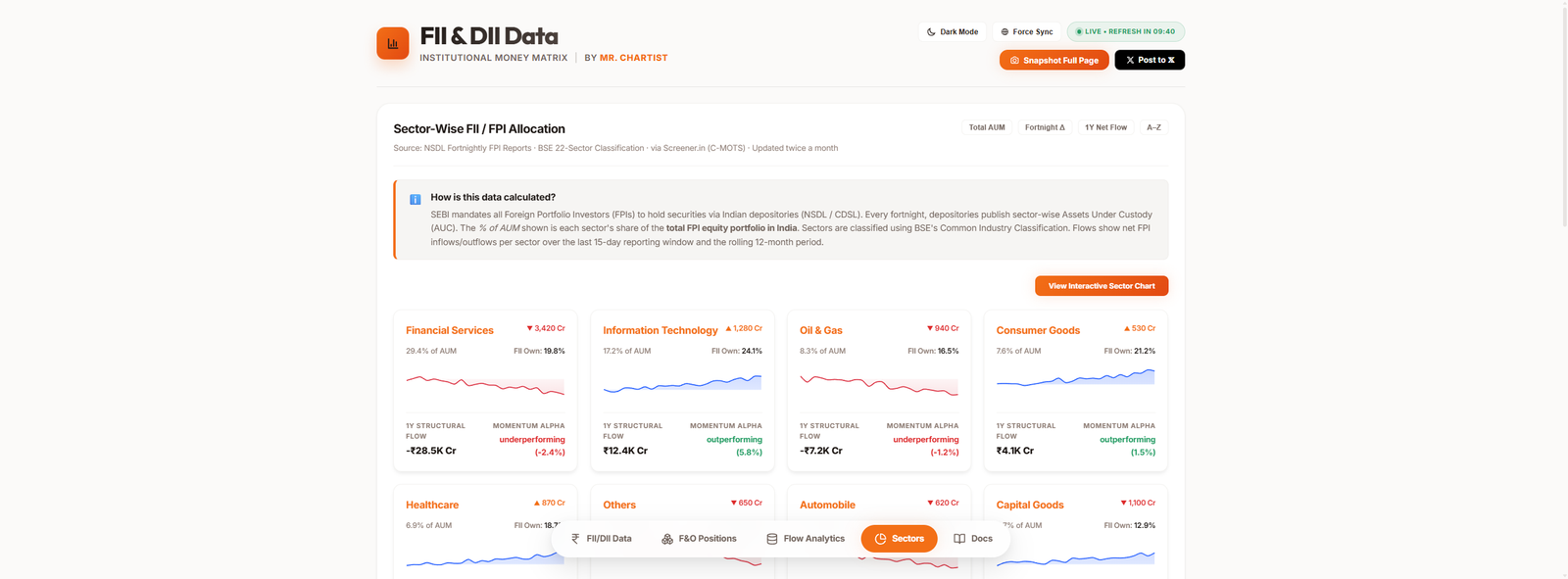This screenshot has height=579, width=1568.
Task: Enable A–Z sorting of sectors
Action: [1154, 126]
